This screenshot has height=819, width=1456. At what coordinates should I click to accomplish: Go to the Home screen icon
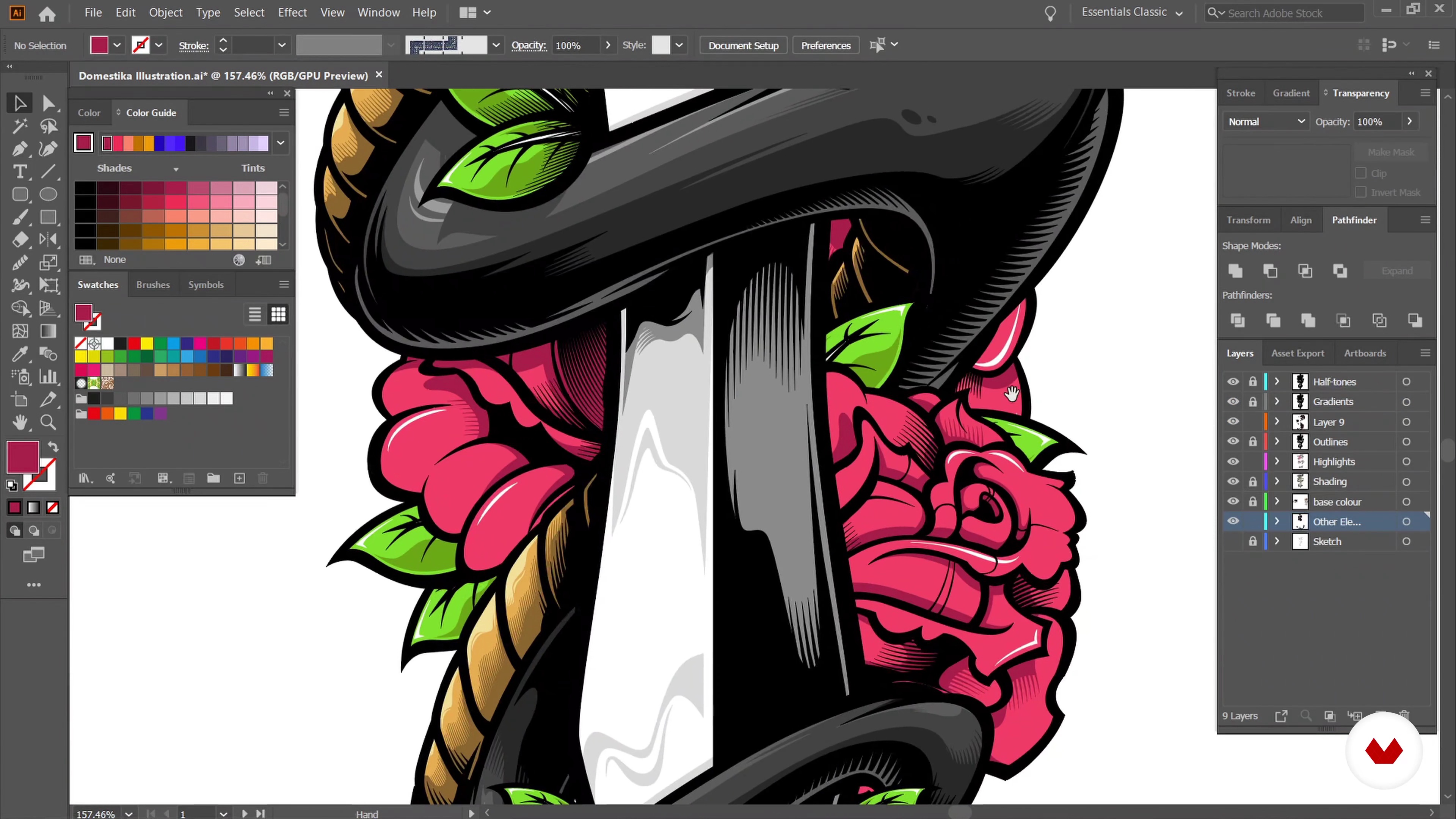(47, 14)
